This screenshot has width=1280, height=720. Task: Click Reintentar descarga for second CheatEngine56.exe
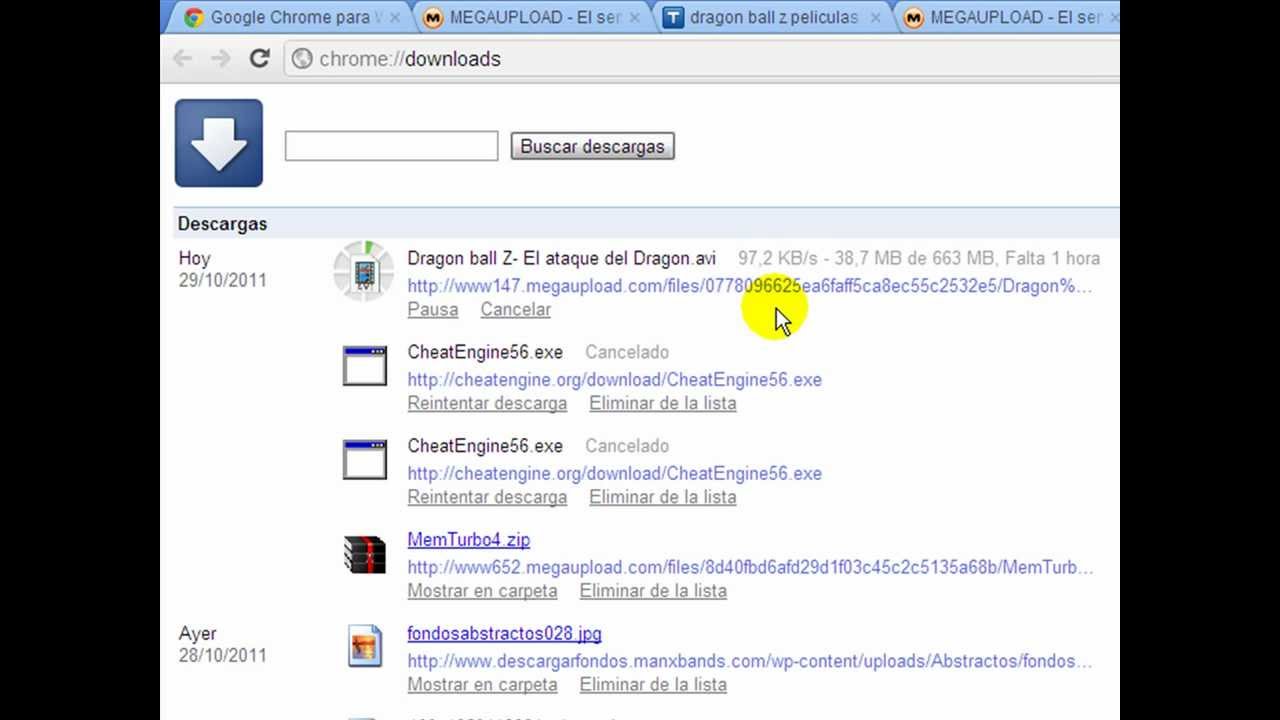click(x=487, y=498)
